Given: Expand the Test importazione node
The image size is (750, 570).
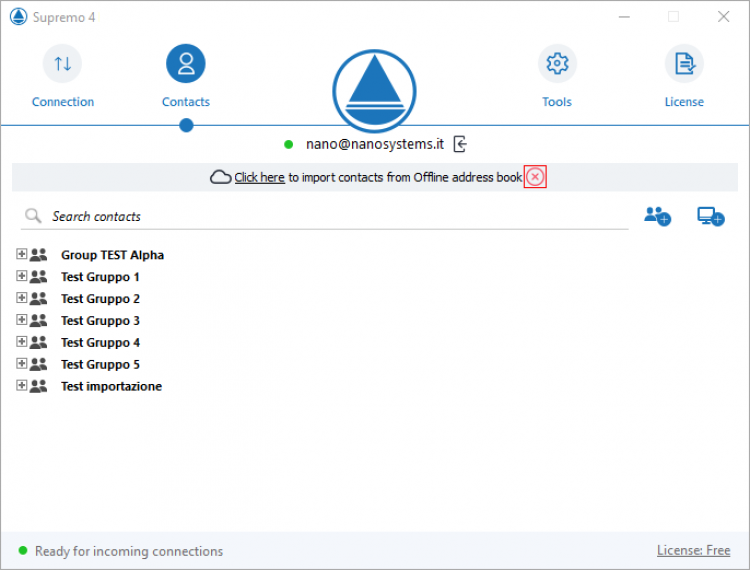Looking at the screenshot, I should pyautogui.click(x=22, y=385).
